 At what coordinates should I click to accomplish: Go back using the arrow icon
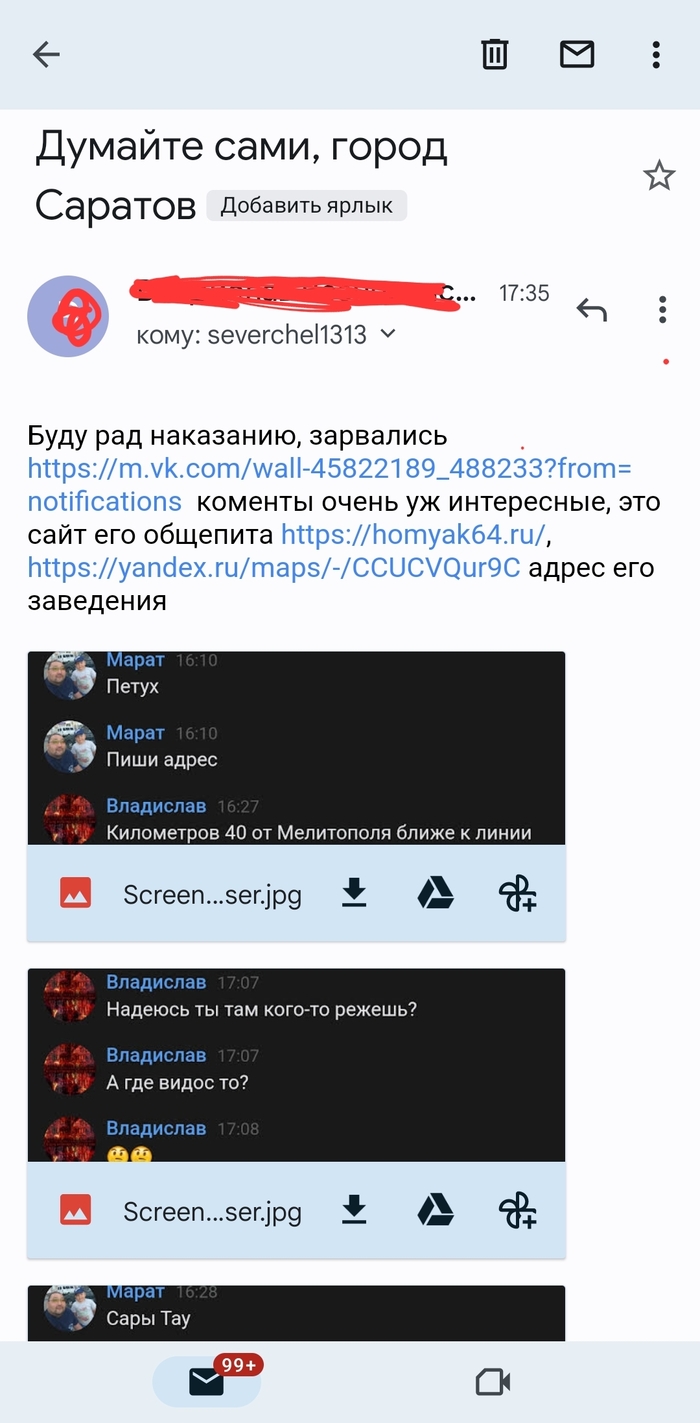[x=47, y=54]
